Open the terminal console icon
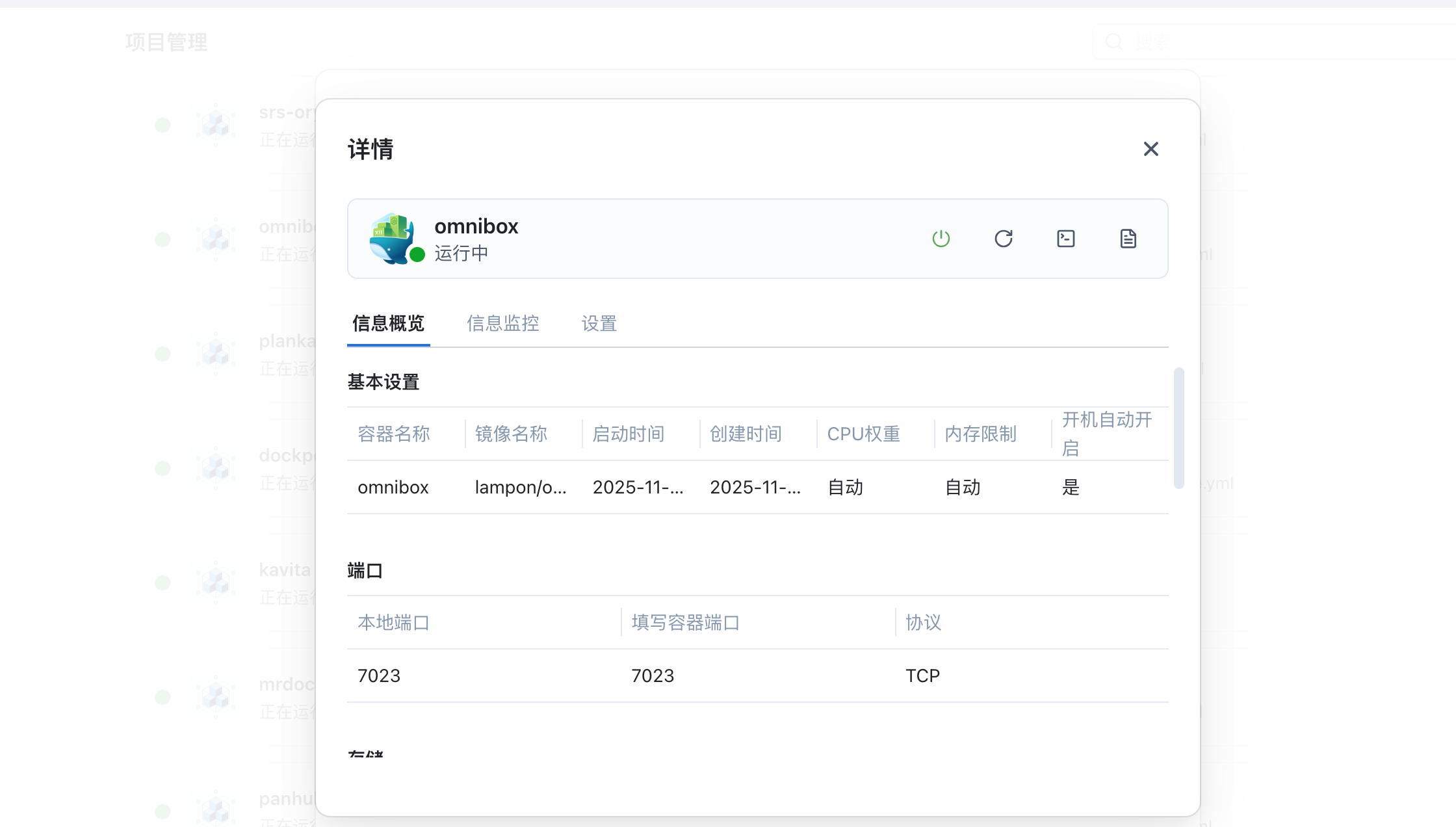The image size is (1456, 827). [x=1065, y=239]
